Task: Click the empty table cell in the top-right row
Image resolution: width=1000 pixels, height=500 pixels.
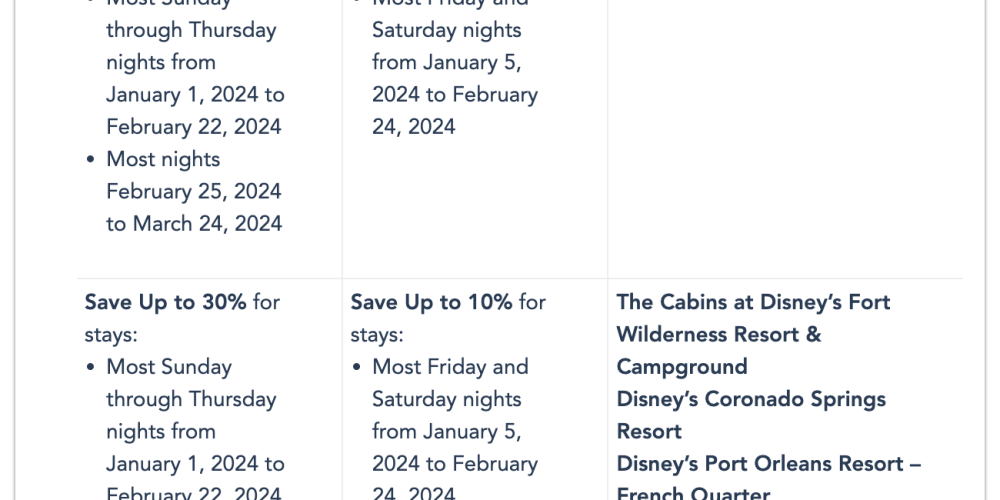Action: (x=785, y=139)
